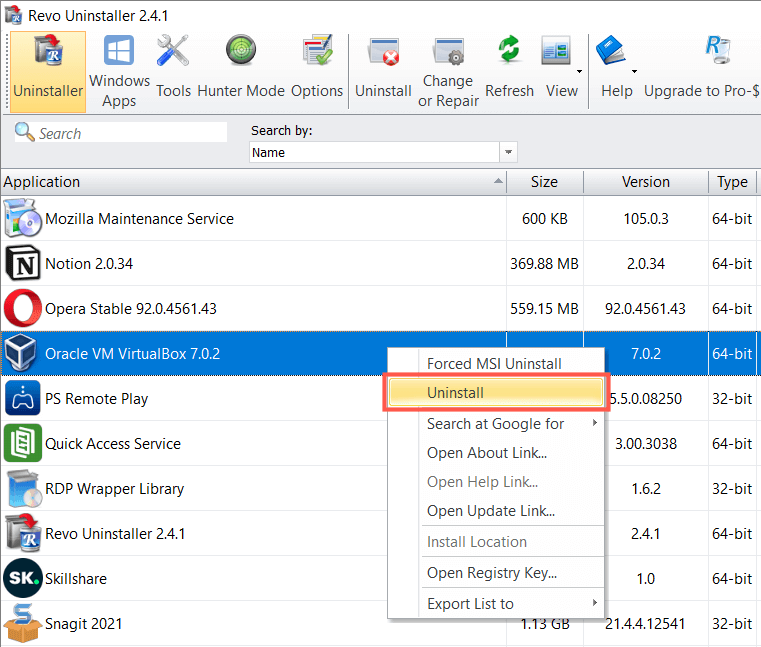
Task: Sort list by Application column header
Action: [x=250, y=182]
